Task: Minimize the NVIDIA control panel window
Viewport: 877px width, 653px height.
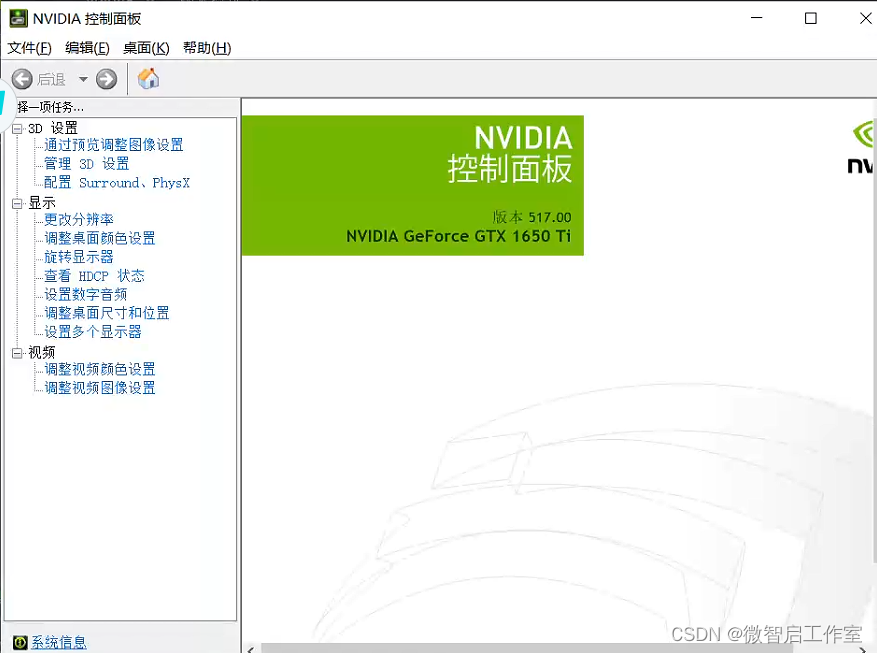Action: pos(757,18)
